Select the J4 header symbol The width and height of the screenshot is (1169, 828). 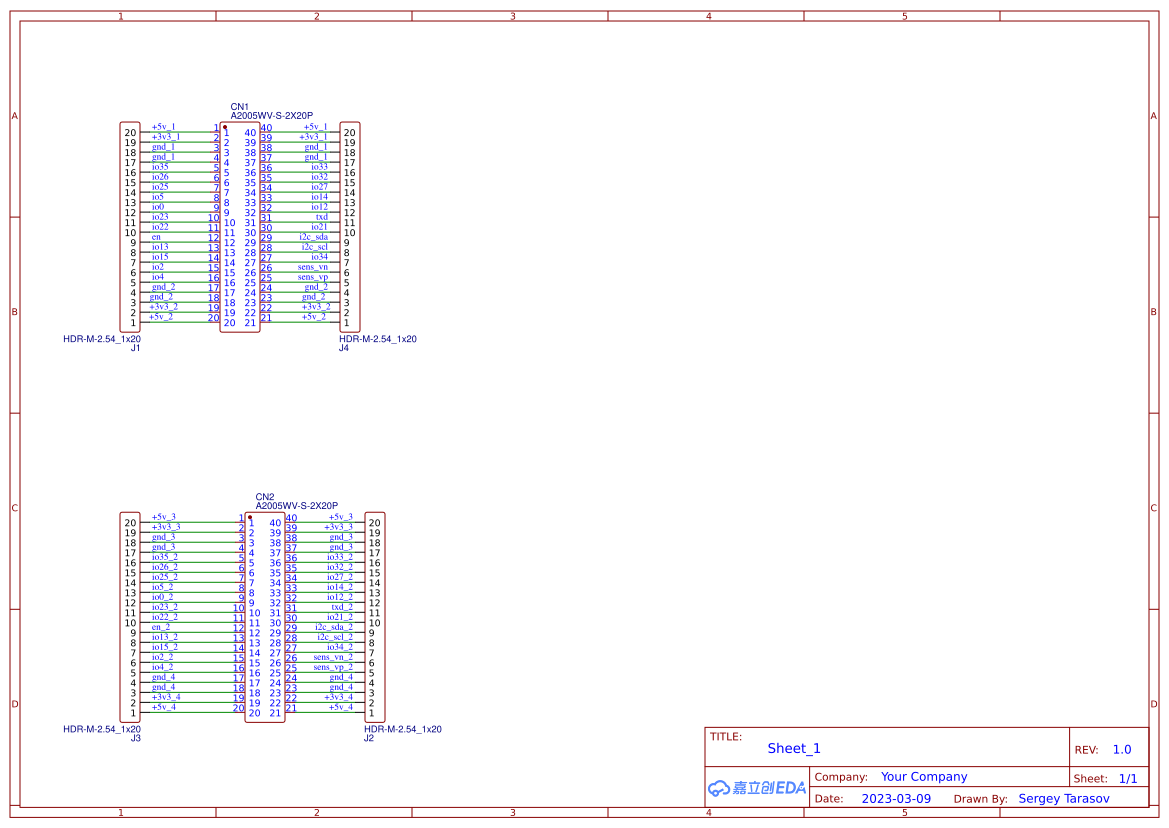351,225
